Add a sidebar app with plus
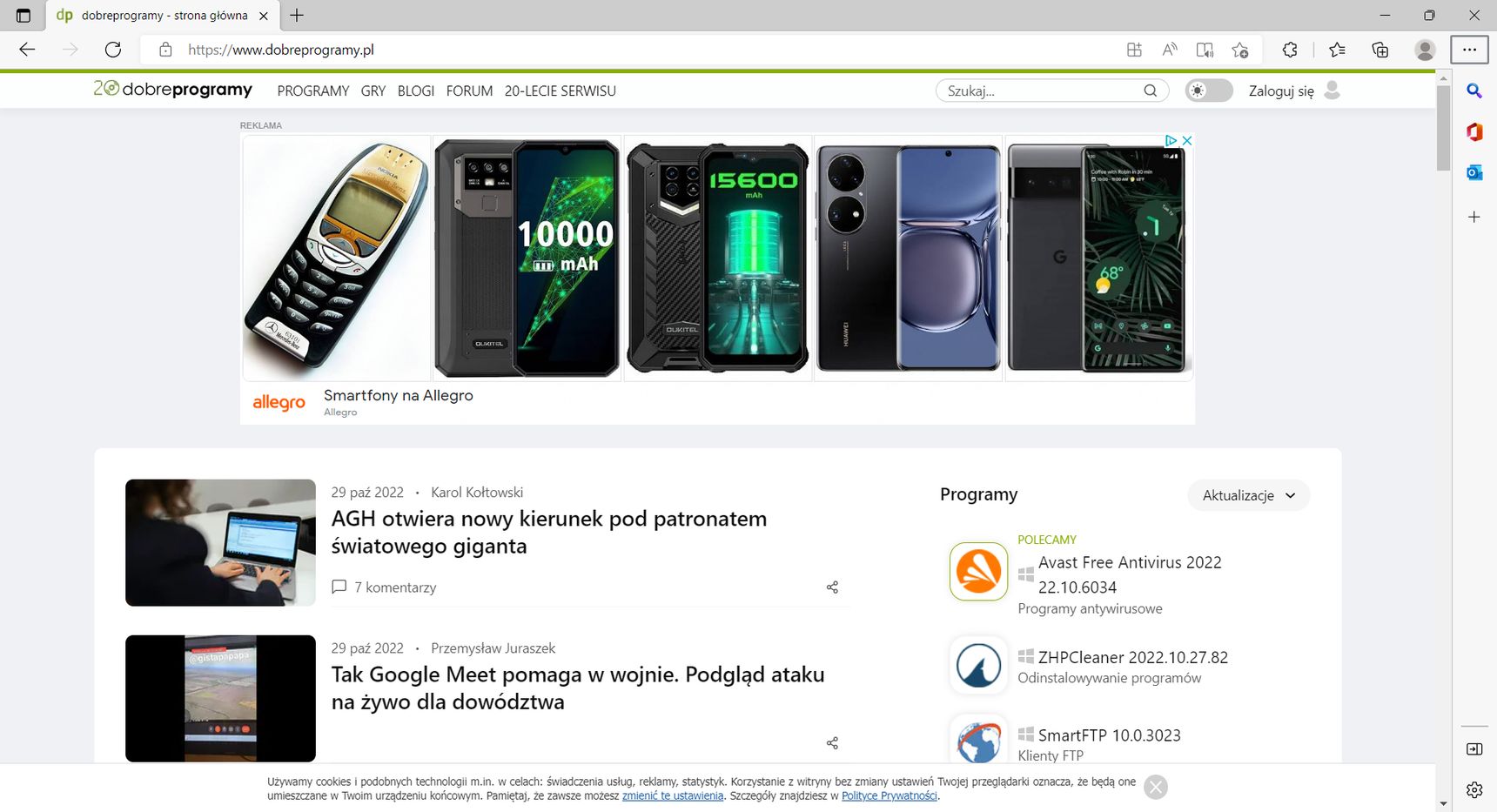Screen dimensions: 1497x812 pyautogui.click(x=1474, y=217)
